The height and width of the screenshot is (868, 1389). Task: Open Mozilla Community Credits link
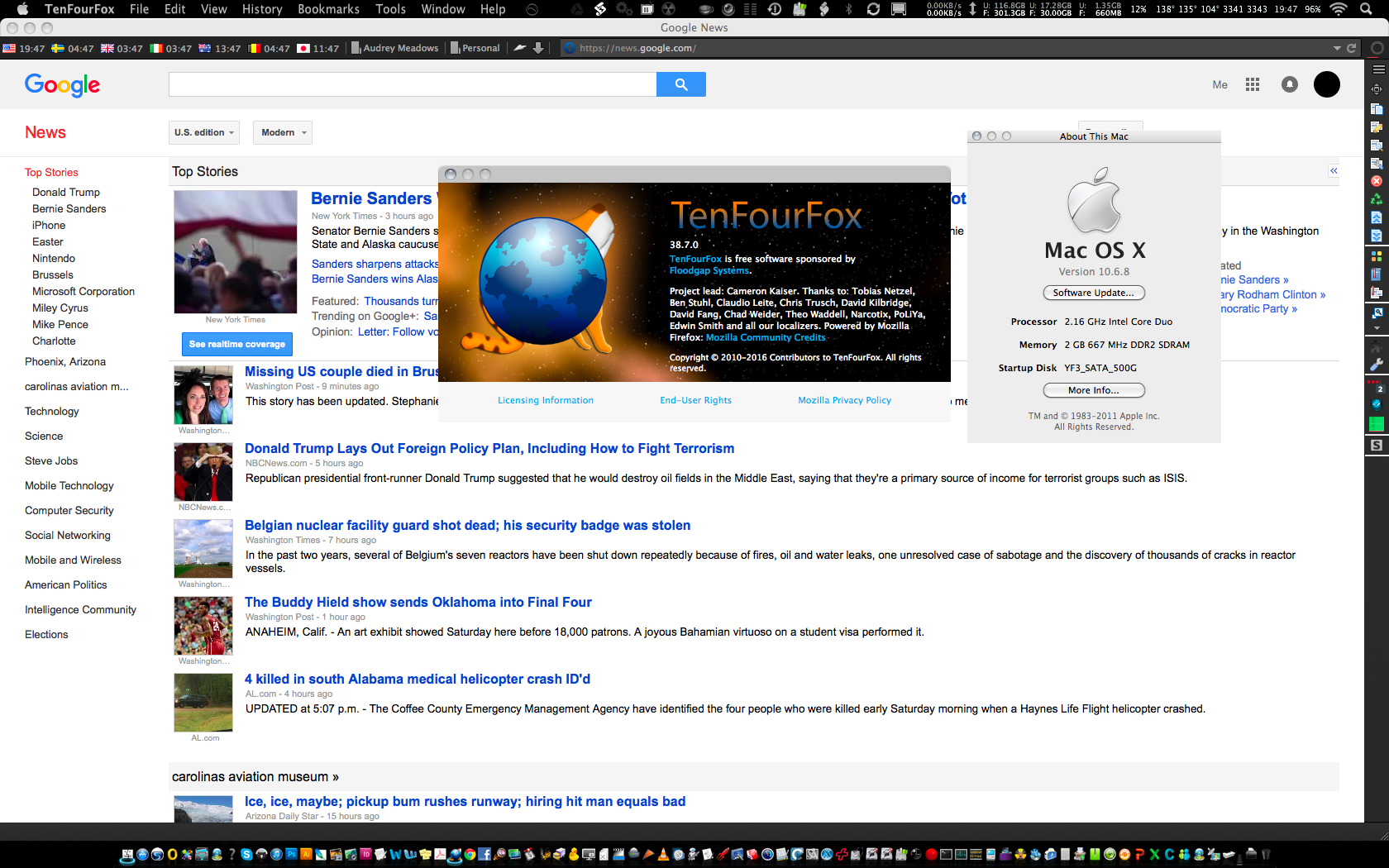766,337
